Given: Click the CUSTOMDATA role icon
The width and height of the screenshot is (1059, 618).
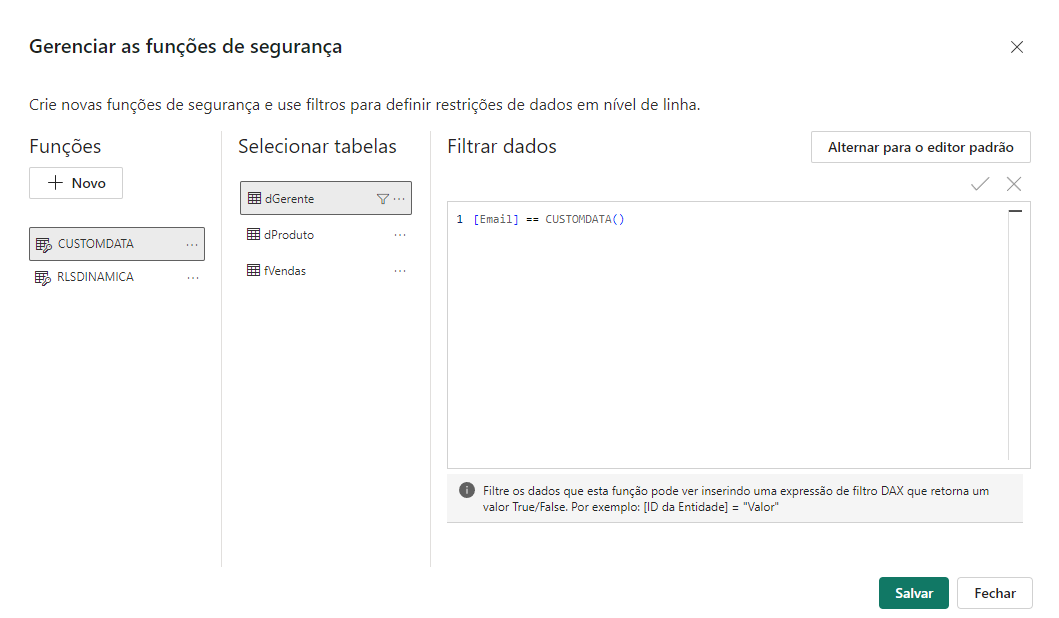Looking at the screenshot, I should tap(43, 244).
